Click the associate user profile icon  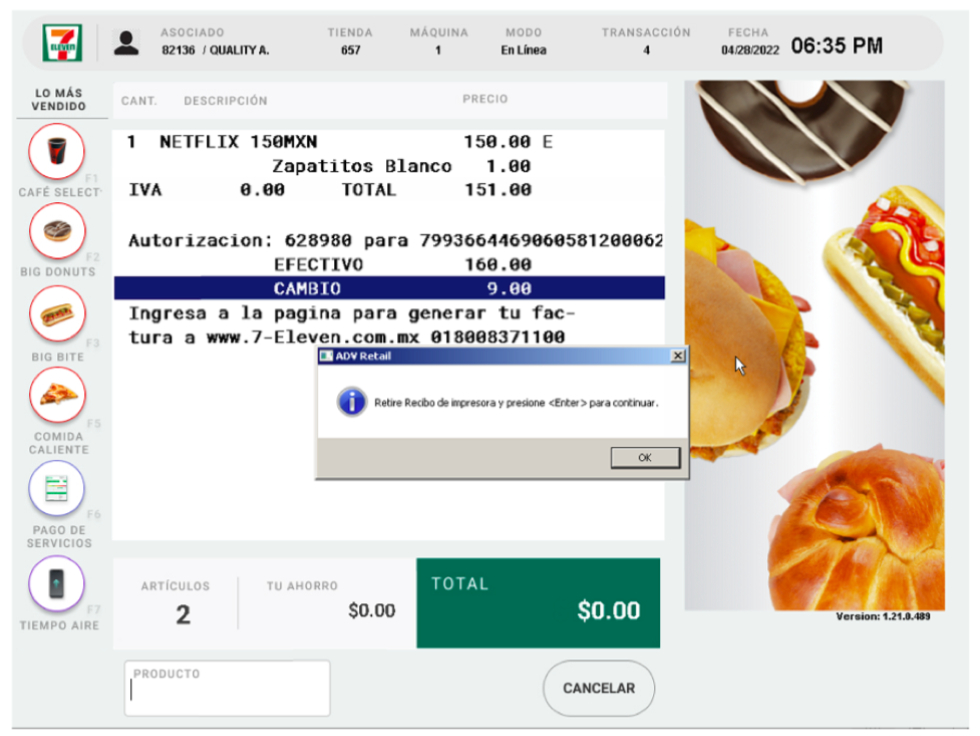pyautogui.click(x=126, y=42)
